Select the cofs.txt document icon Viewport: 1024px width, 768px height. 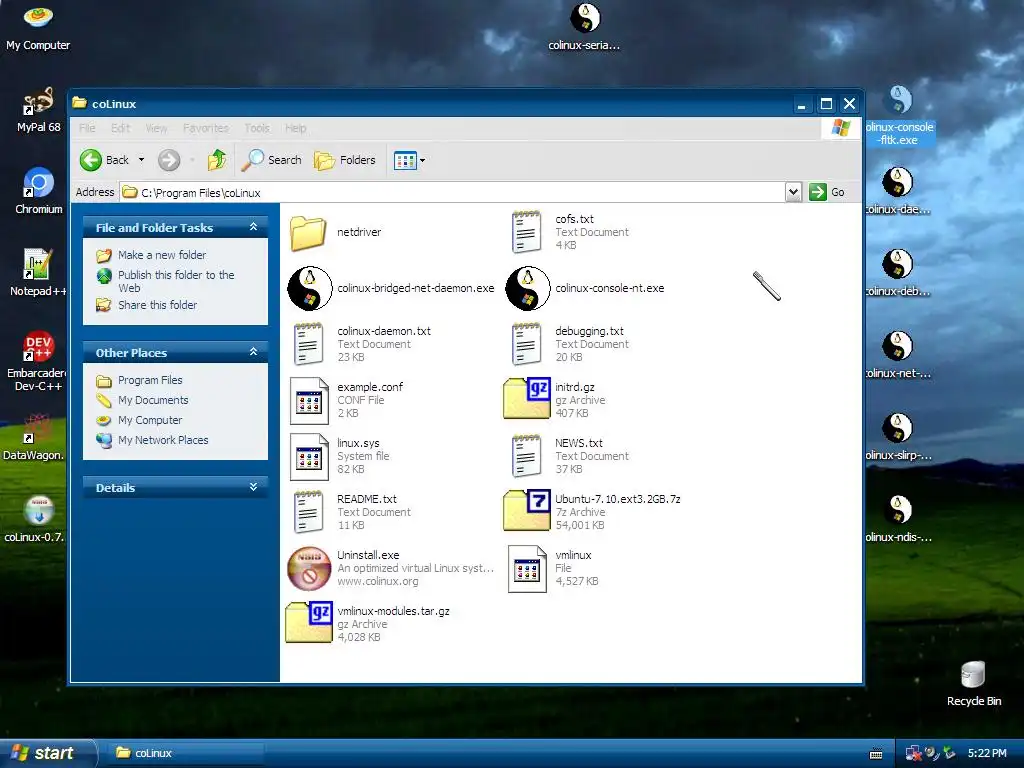[x=526, y=232]
